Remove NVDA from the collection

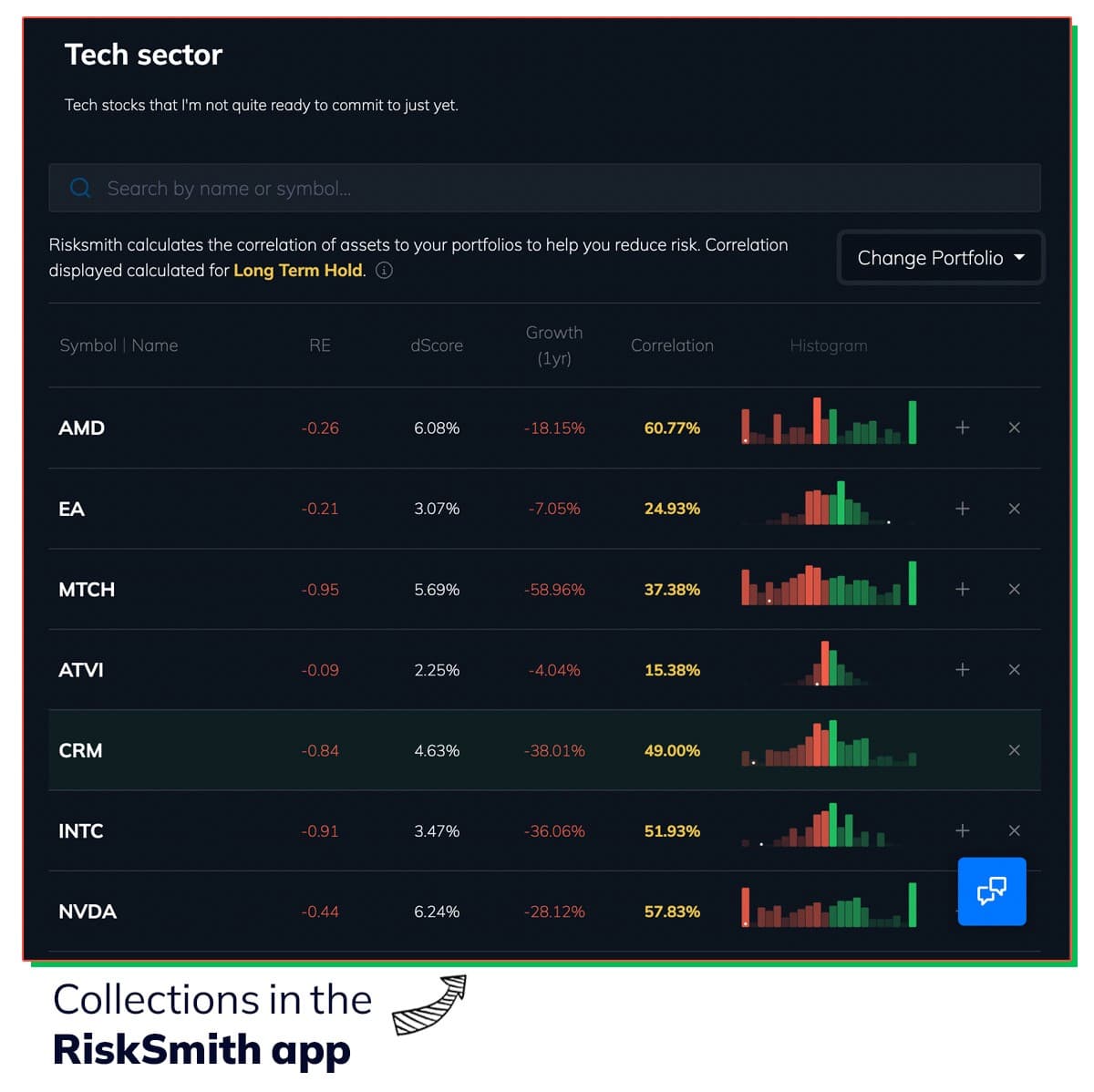1015,912
